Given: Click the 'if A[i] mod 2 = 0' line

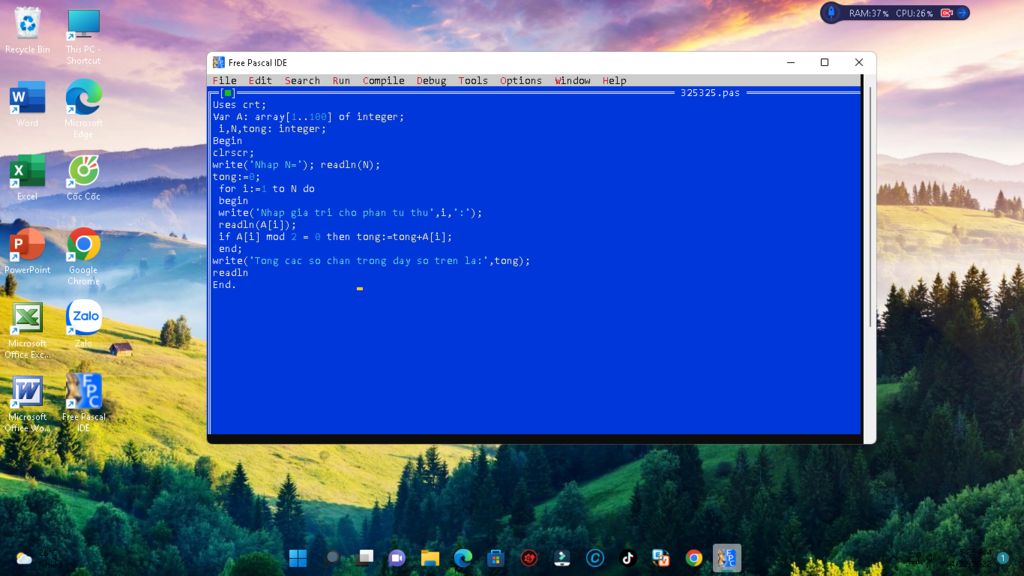Looking at the screenshot, I should coord(335,236).
